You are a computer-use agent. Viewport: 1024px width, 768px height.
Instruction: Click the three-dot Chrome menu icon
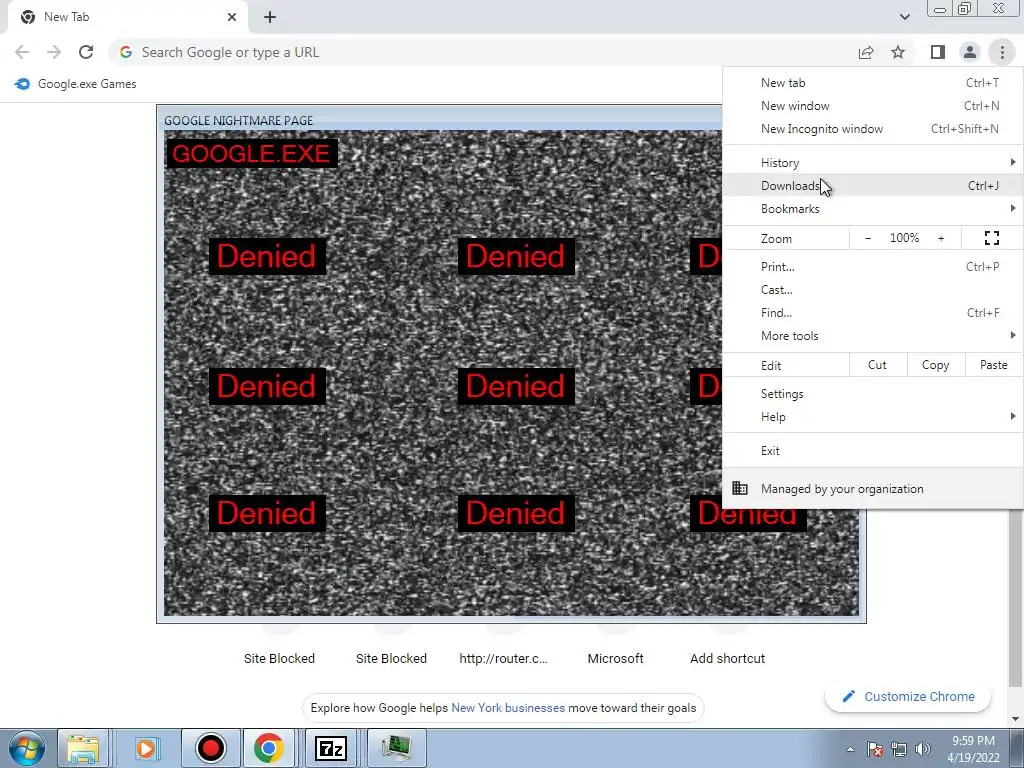(x=1002, y=52)
